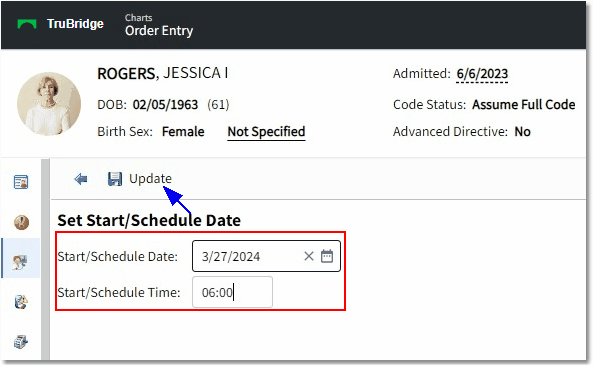Open the Charts breadcrumb link

138,18
